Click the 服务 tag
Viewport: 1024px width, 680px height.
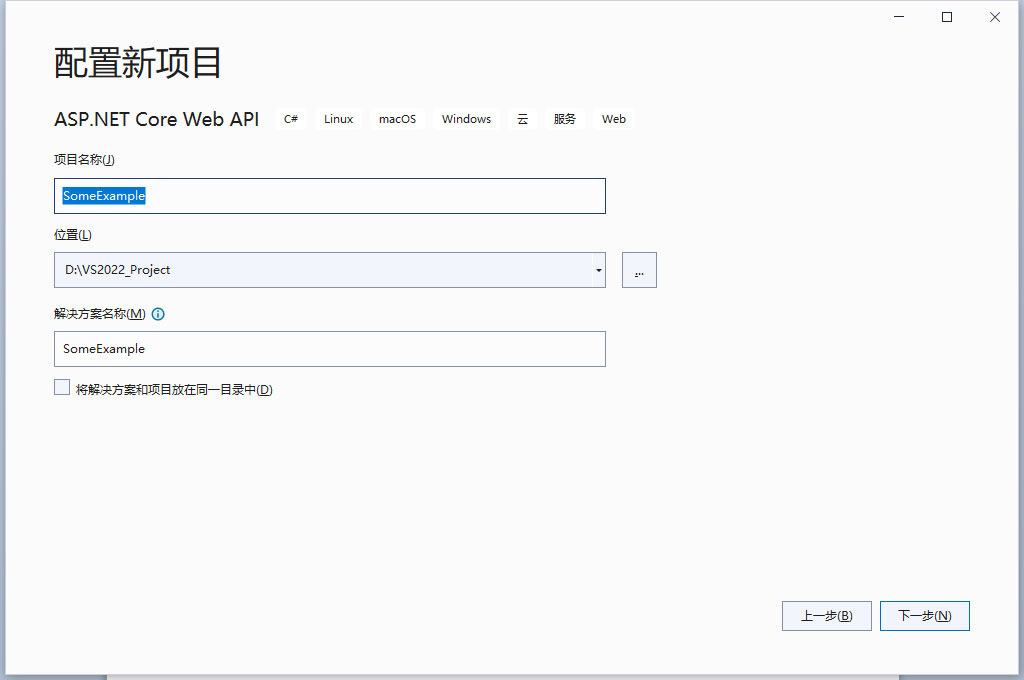[564, 119]
